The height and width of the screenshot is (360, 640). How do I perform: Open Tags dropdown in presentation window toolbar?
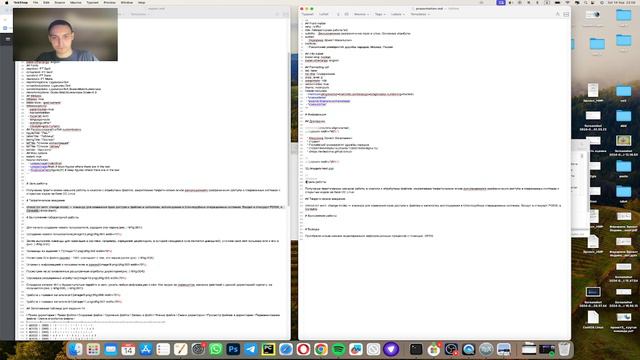[380, 14]
